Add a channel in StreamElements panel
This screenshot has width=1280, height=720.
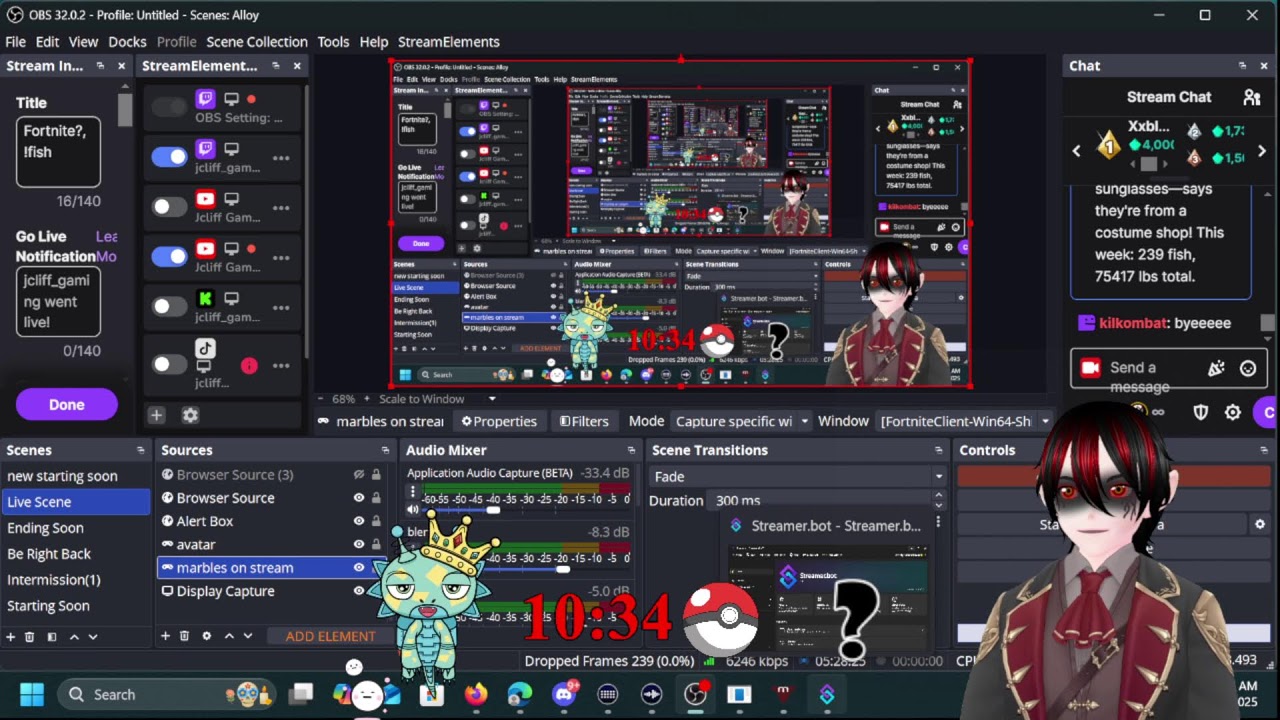coord(156,415)
